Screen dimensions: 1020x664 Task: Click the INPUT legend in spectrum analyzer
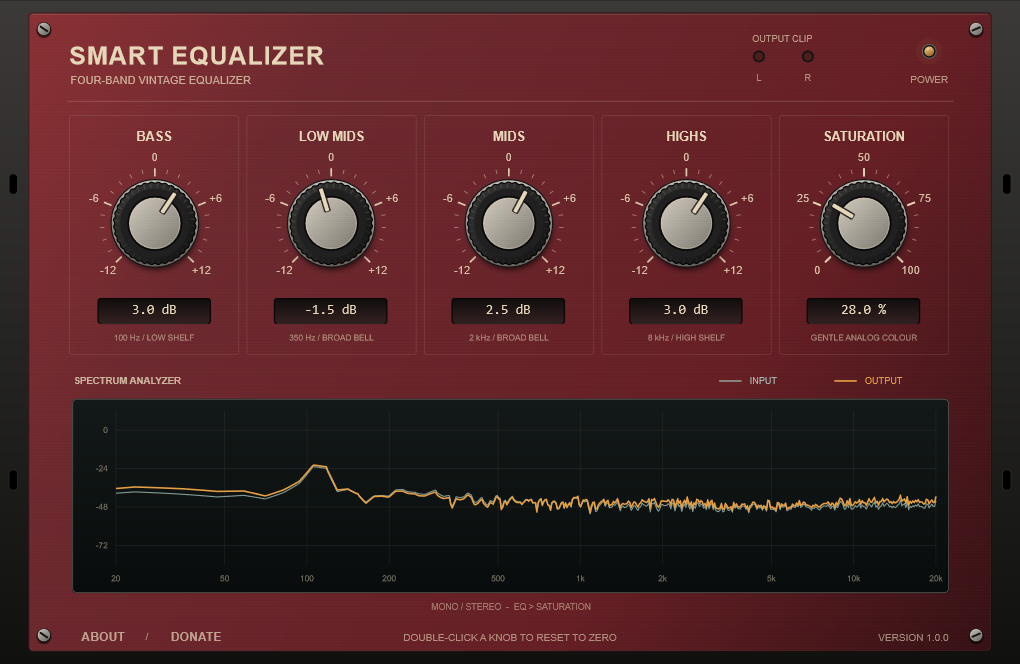pos(748,380)
